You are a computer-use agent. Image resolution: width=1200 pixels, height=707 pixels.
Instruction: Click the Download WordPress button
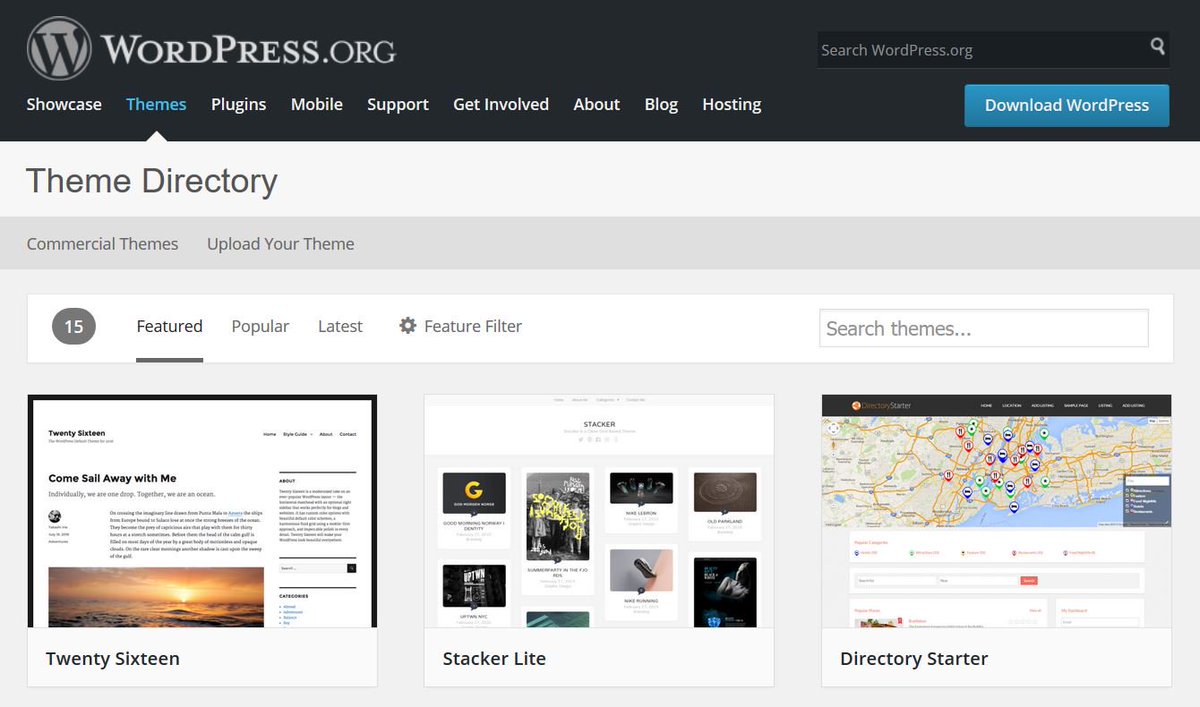tap(1067, 105)
